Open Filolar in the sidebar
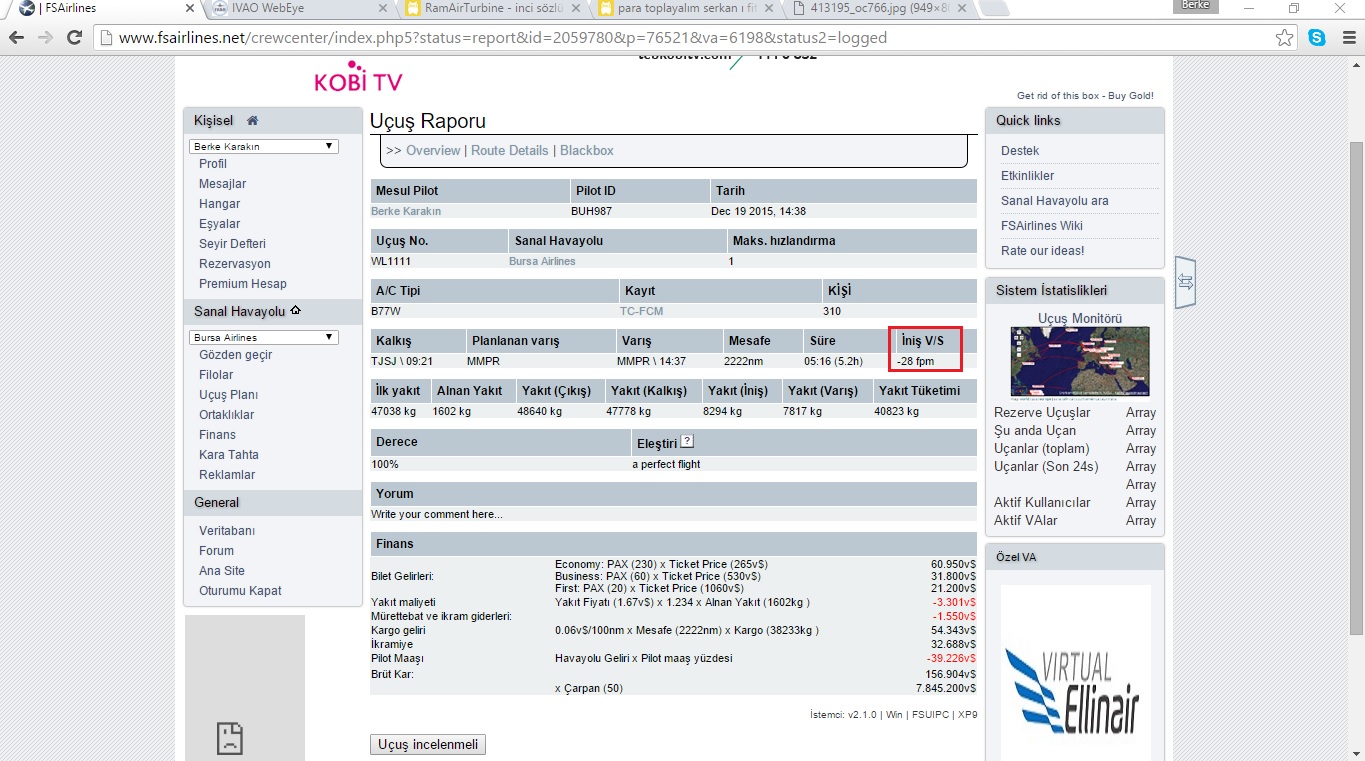1365x761 pixels. [216, 375]
